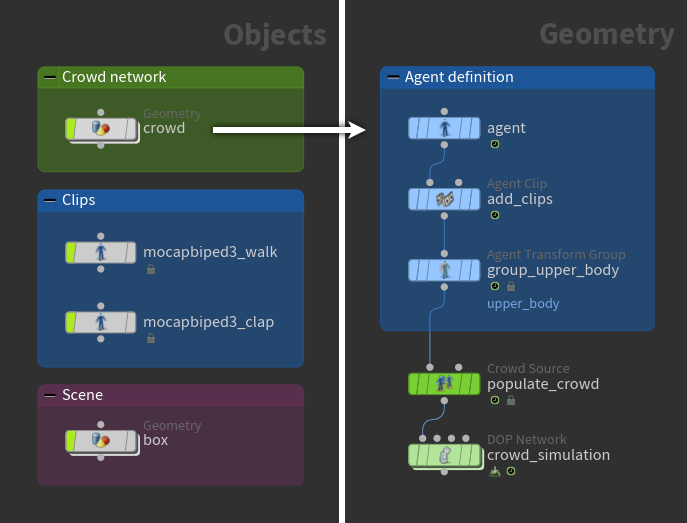
Task: Toggle the green display flag on crowd node
Action: pyautogui.click(x=71, y=129)
